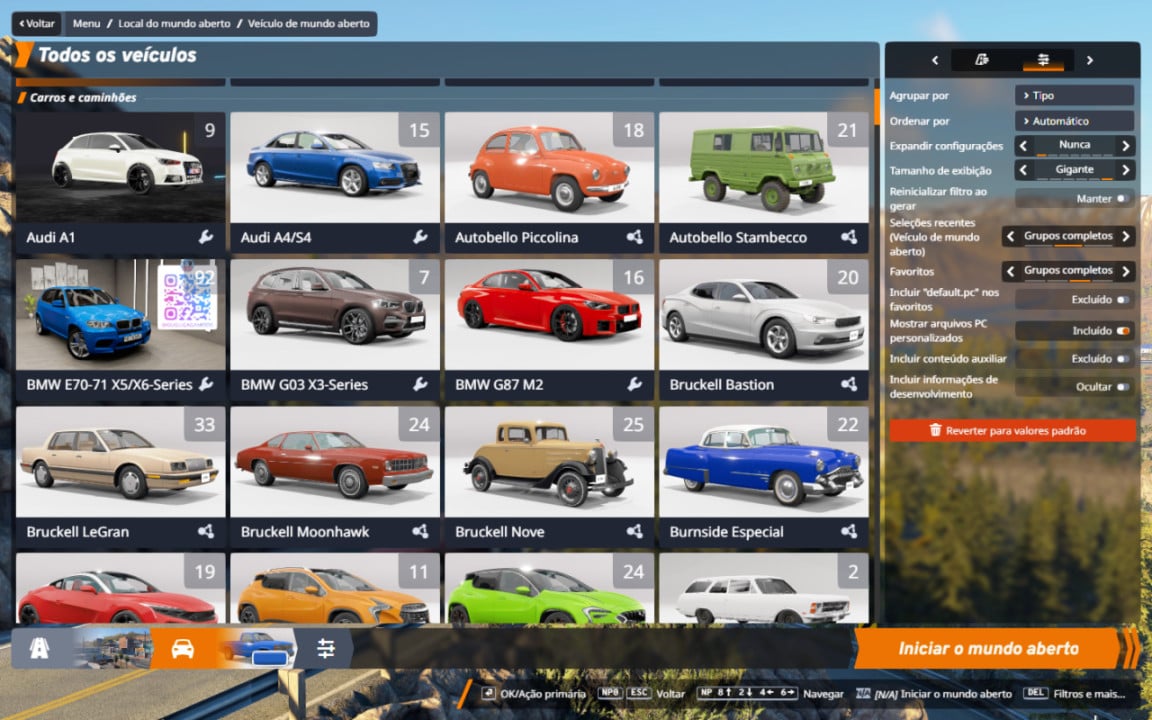Click OK/Ação primária hint at bottom

tap(534, 694)
